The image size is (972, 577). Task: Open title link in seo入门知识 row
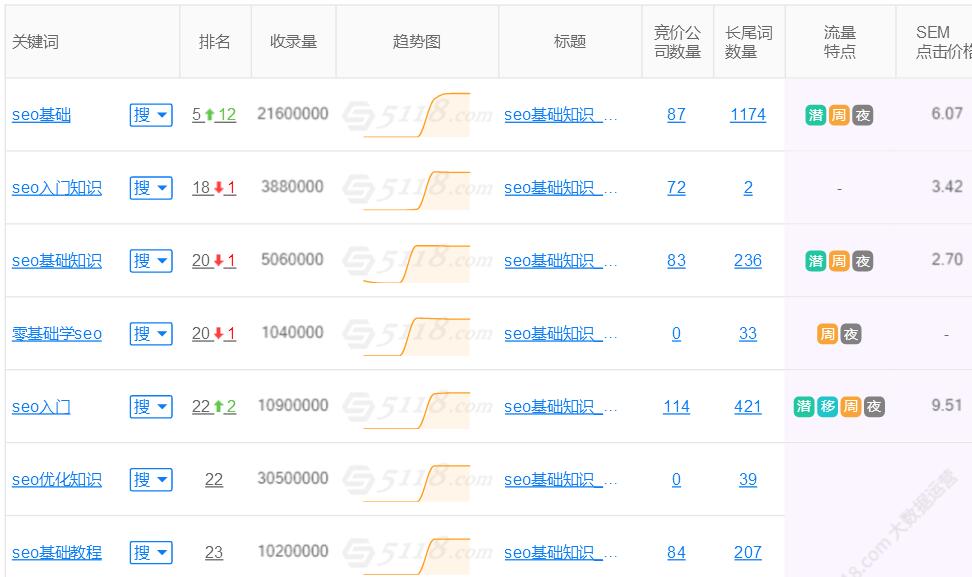560,188
